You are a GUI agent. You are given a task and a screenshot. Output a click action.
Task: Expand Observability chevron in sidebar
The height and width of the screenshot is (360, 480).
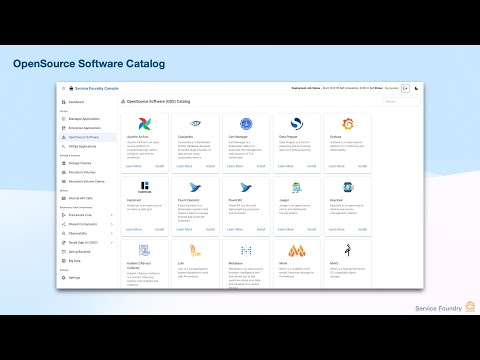tap(112, 233)
